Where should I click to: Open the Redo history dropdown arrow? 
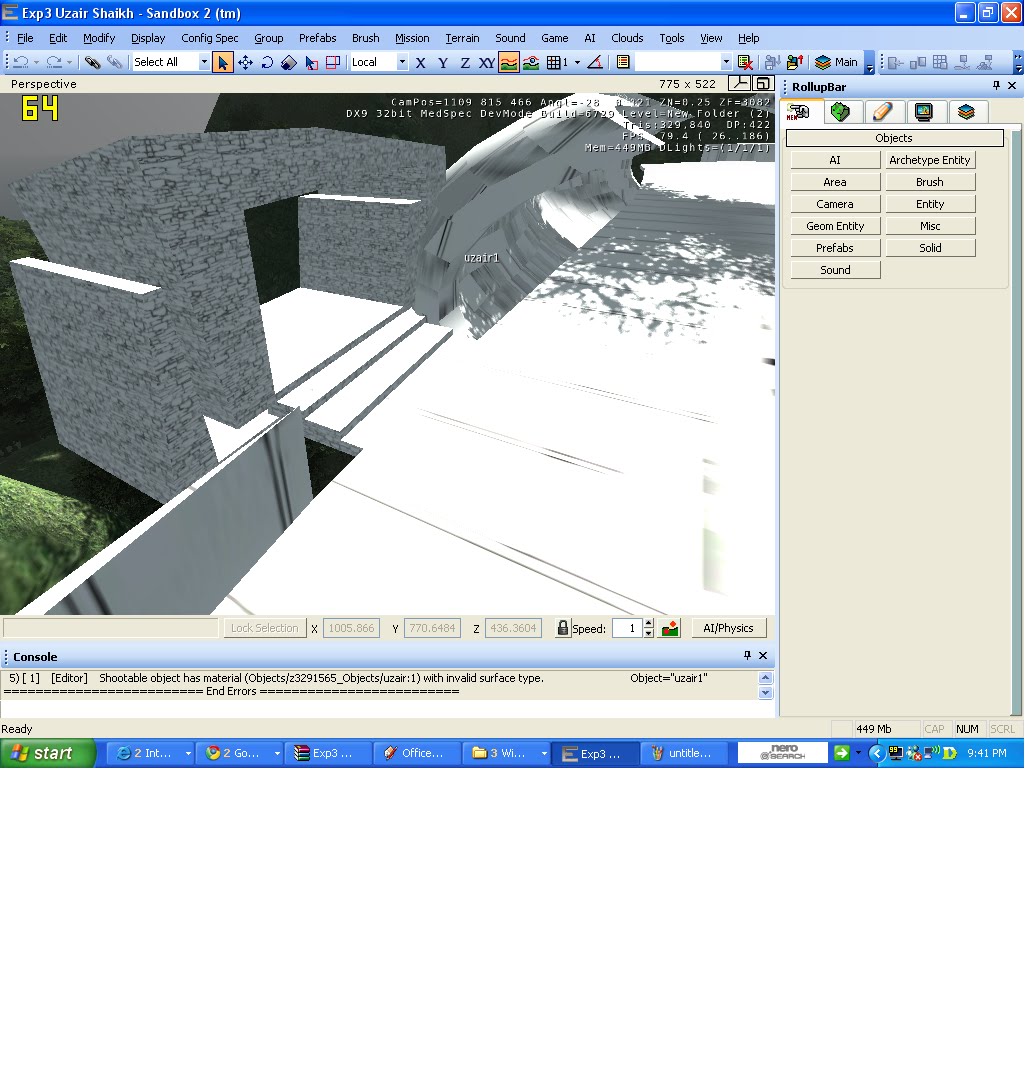69,62
